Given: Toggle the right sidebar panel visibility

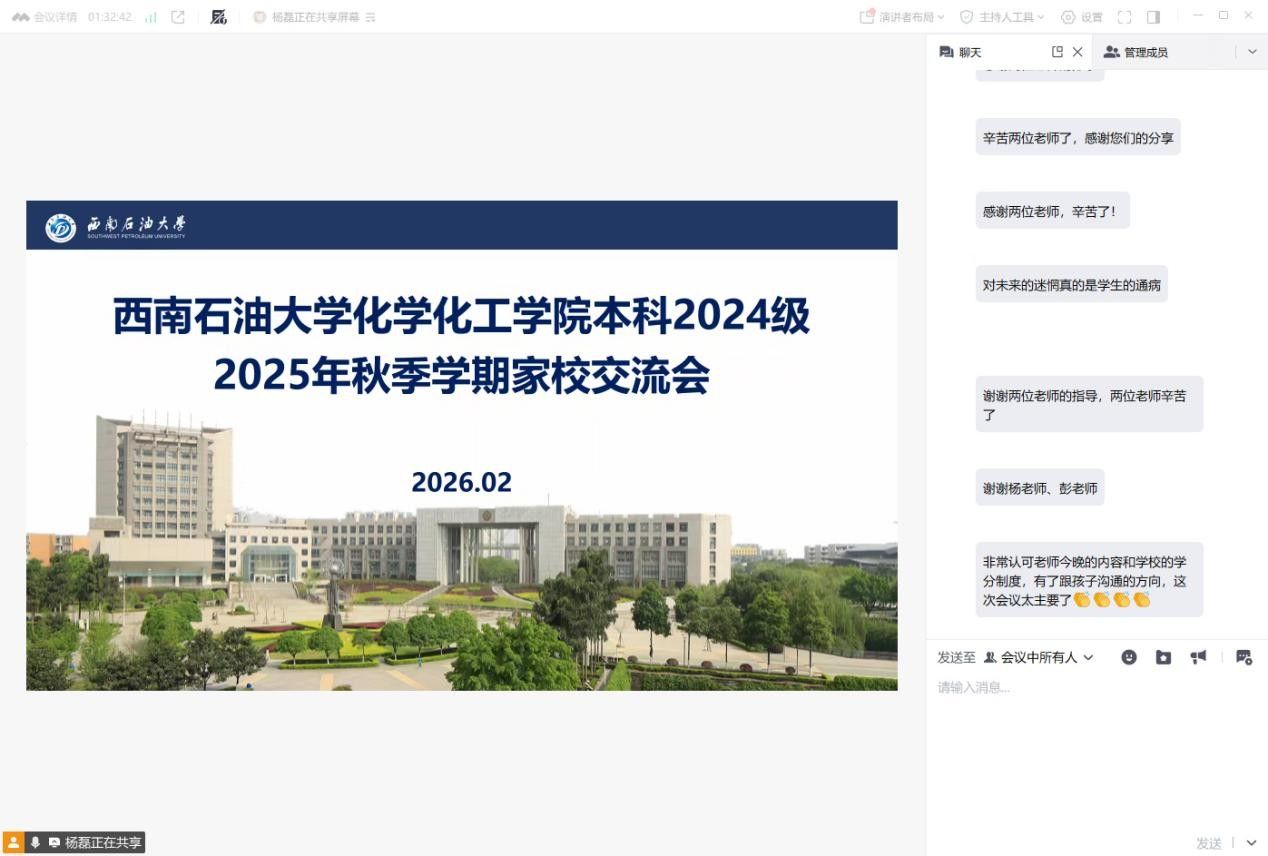Looking at the screenshot, I should (1153, 17).
